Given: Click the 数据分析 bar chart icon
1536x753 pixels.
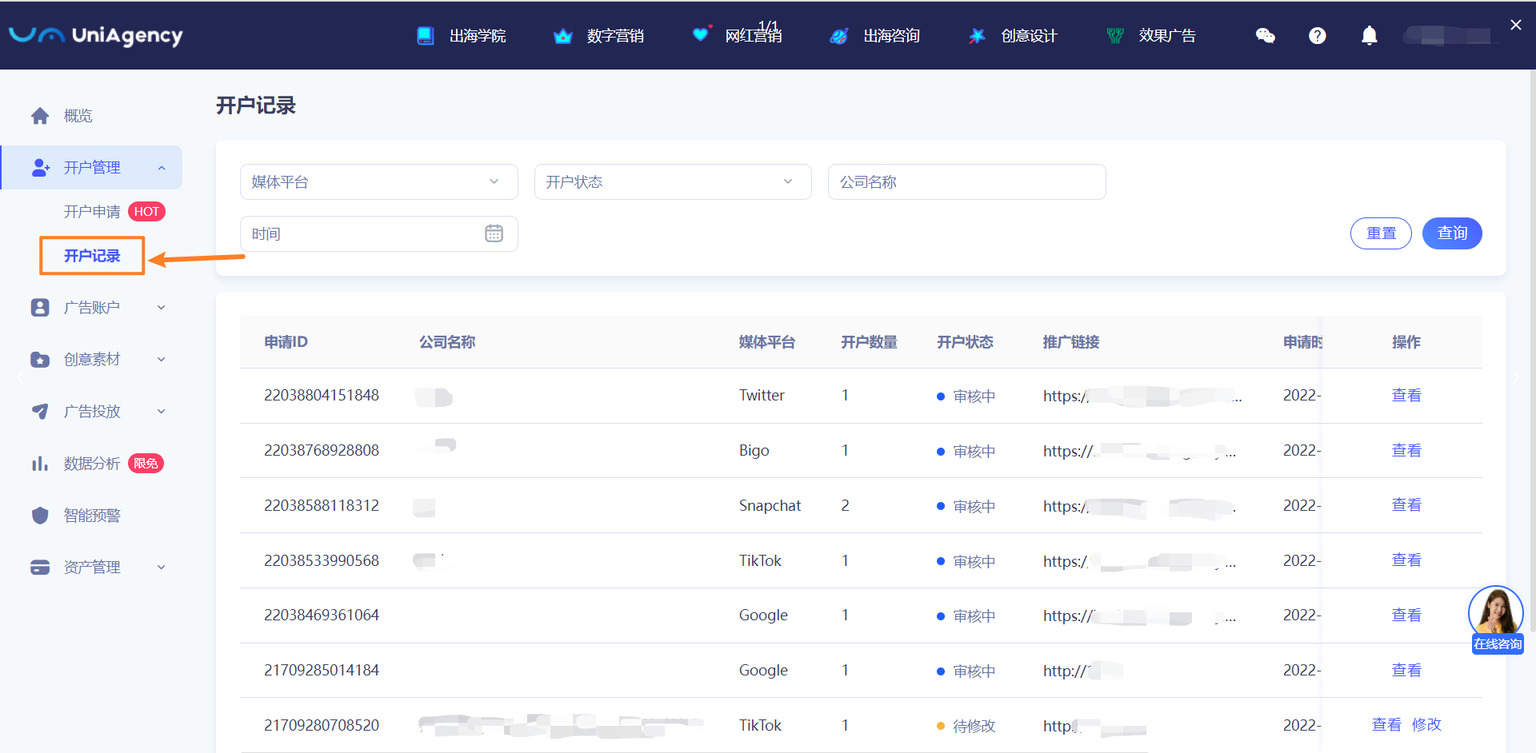Looking at the screenshot, I should point(40,463).
